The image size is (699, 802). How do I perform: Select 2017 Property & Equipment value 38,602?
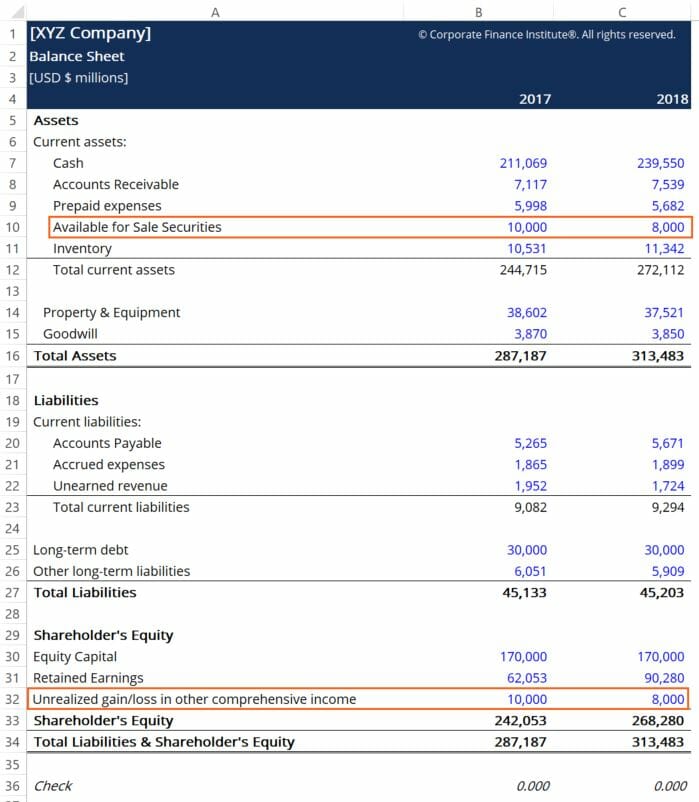526,312
